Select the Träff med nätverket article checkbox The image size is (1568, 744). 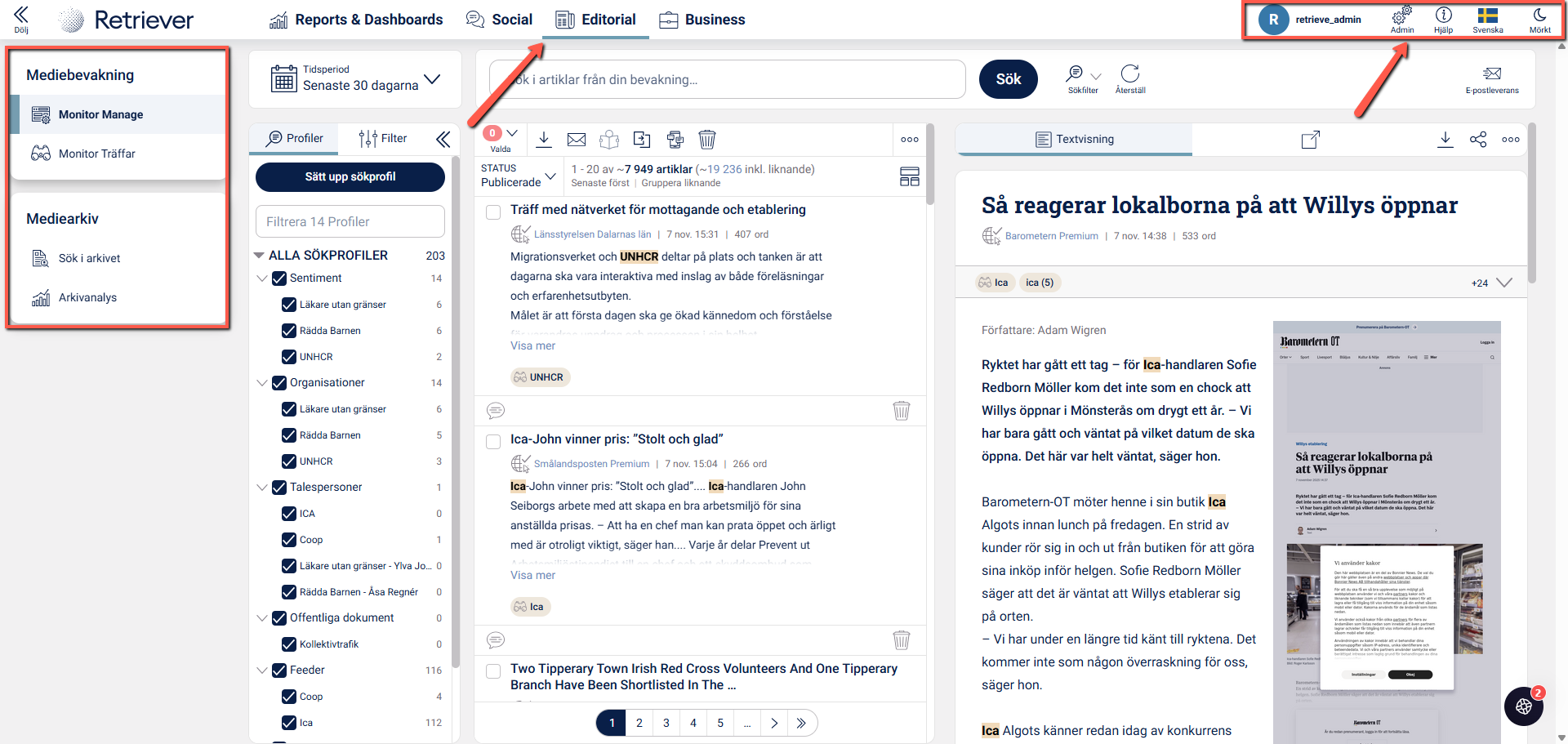click(x=493, y=212)
